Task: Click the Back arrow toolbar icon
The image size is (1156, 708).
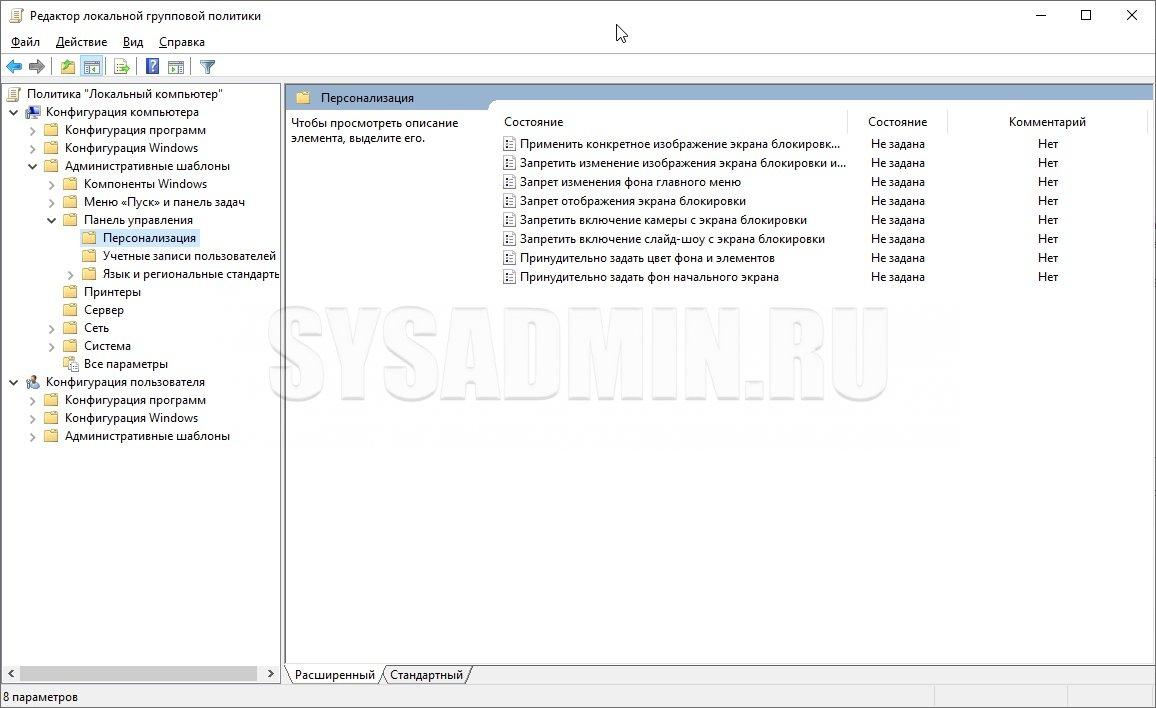Action: tap(14, 67)
